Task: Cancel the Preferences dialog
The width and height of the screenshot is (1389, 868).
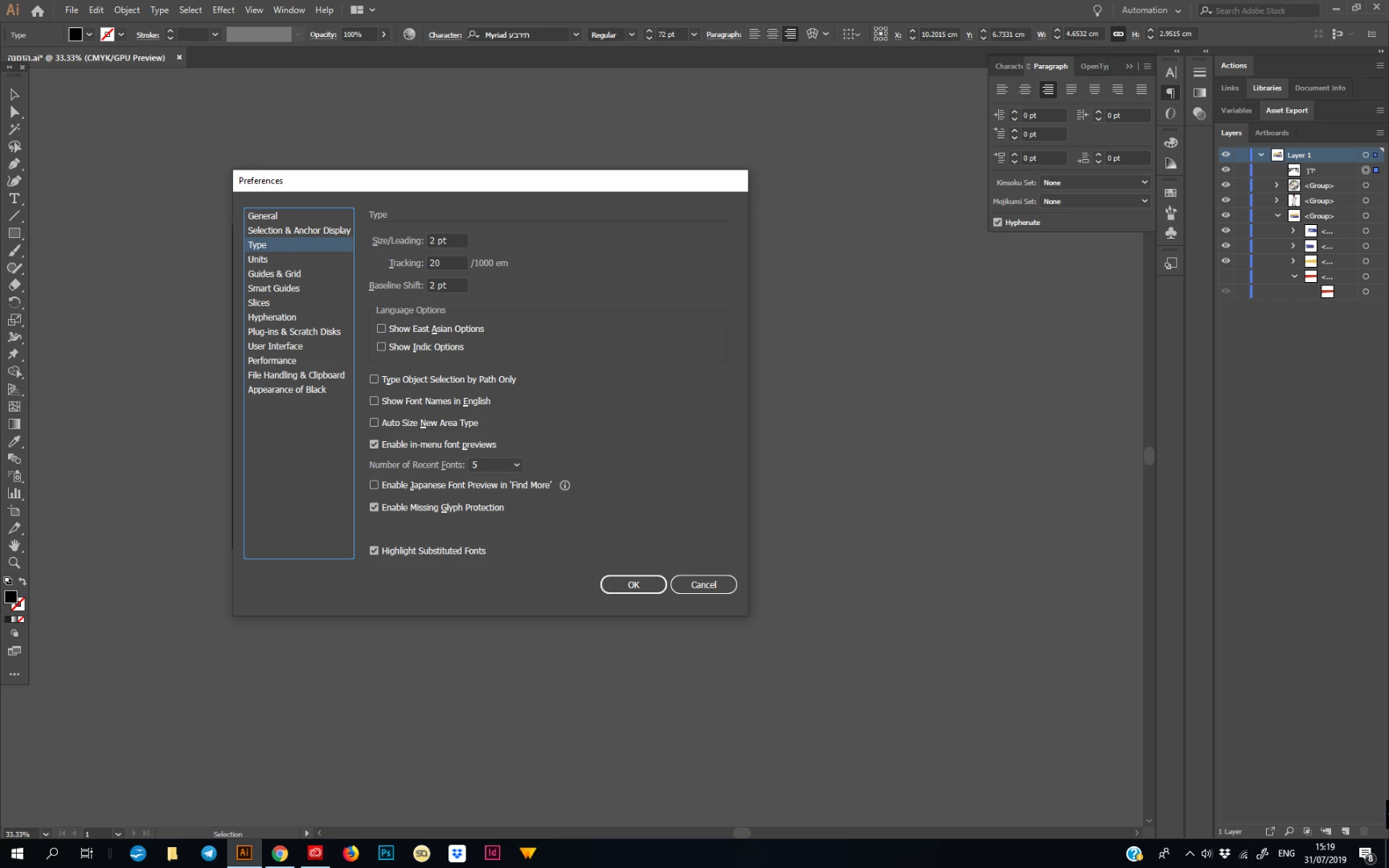Action: click(x=703, y=584)
